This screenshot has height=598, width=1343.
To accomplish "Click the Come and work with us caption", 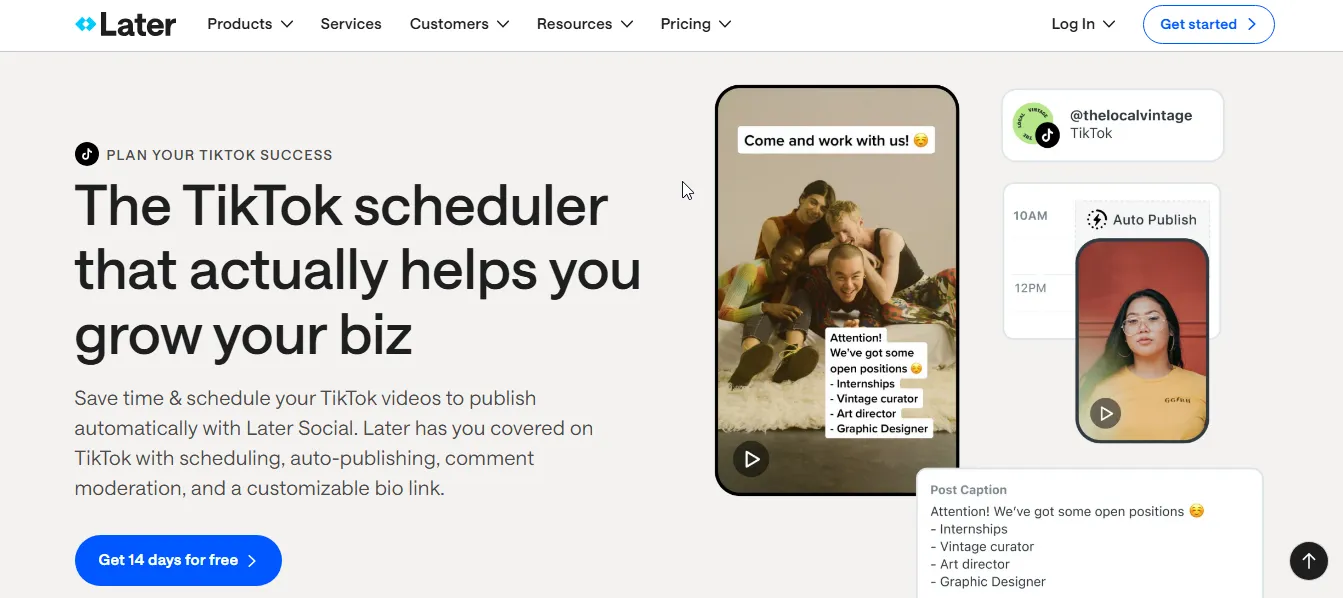I will (836, 140).
